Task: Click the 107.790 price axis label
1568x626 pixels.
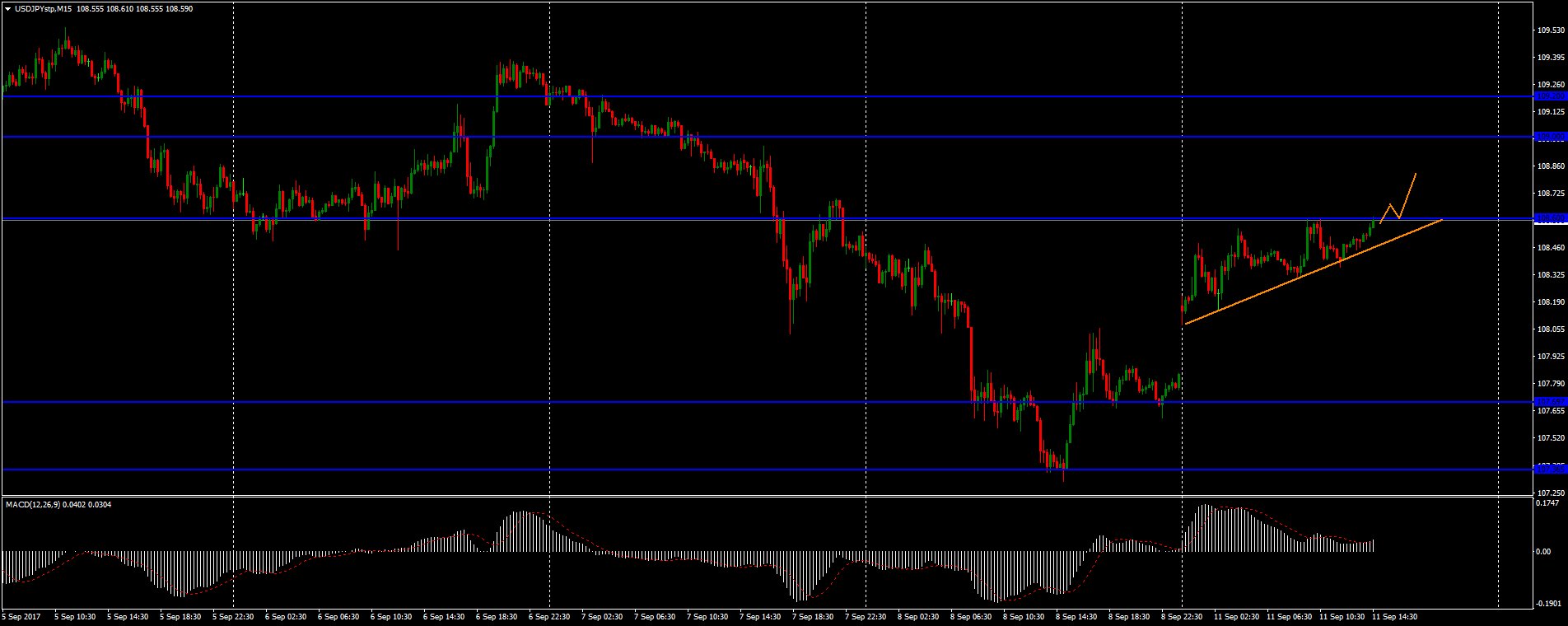Action: pos(1550,383)
